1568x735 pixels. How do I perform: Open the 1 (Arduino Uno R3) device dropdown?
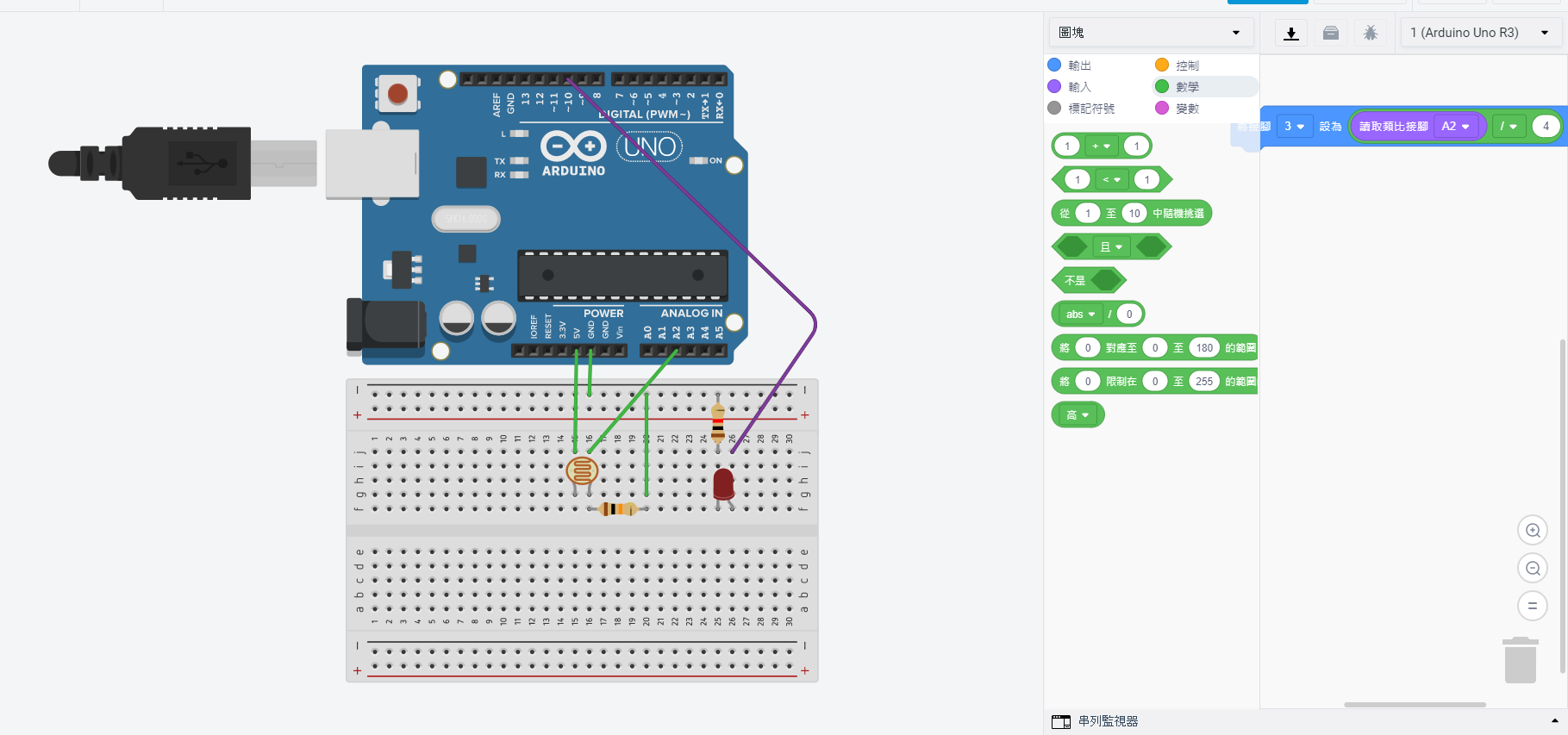[x=1479, y=33]
